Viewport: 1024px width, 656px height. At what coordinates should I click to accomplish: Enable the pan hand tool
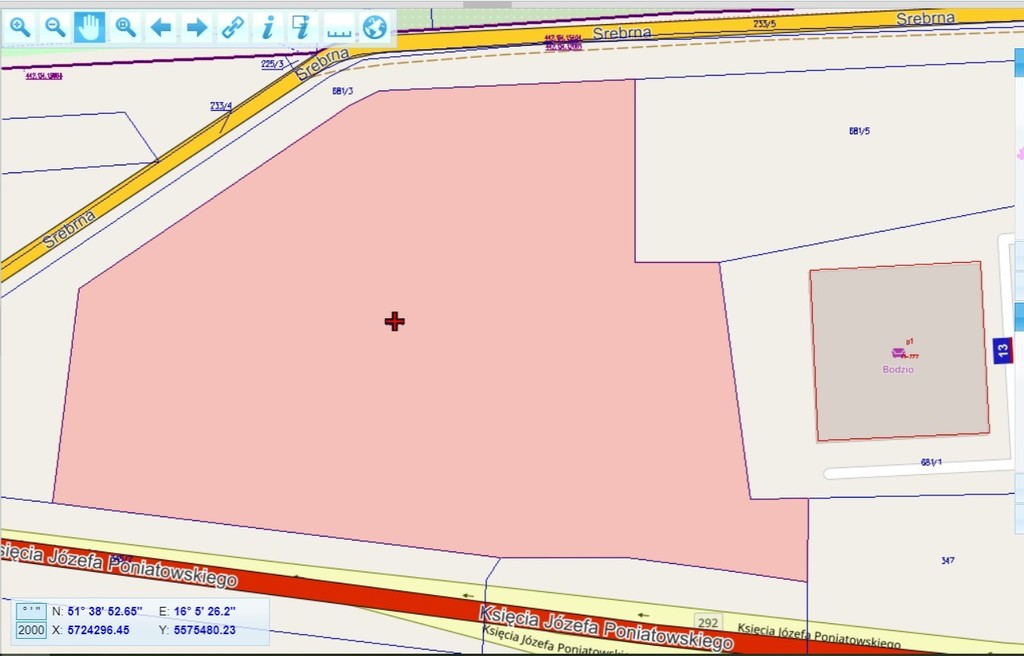pyautogui.click(x=90, y=27)
